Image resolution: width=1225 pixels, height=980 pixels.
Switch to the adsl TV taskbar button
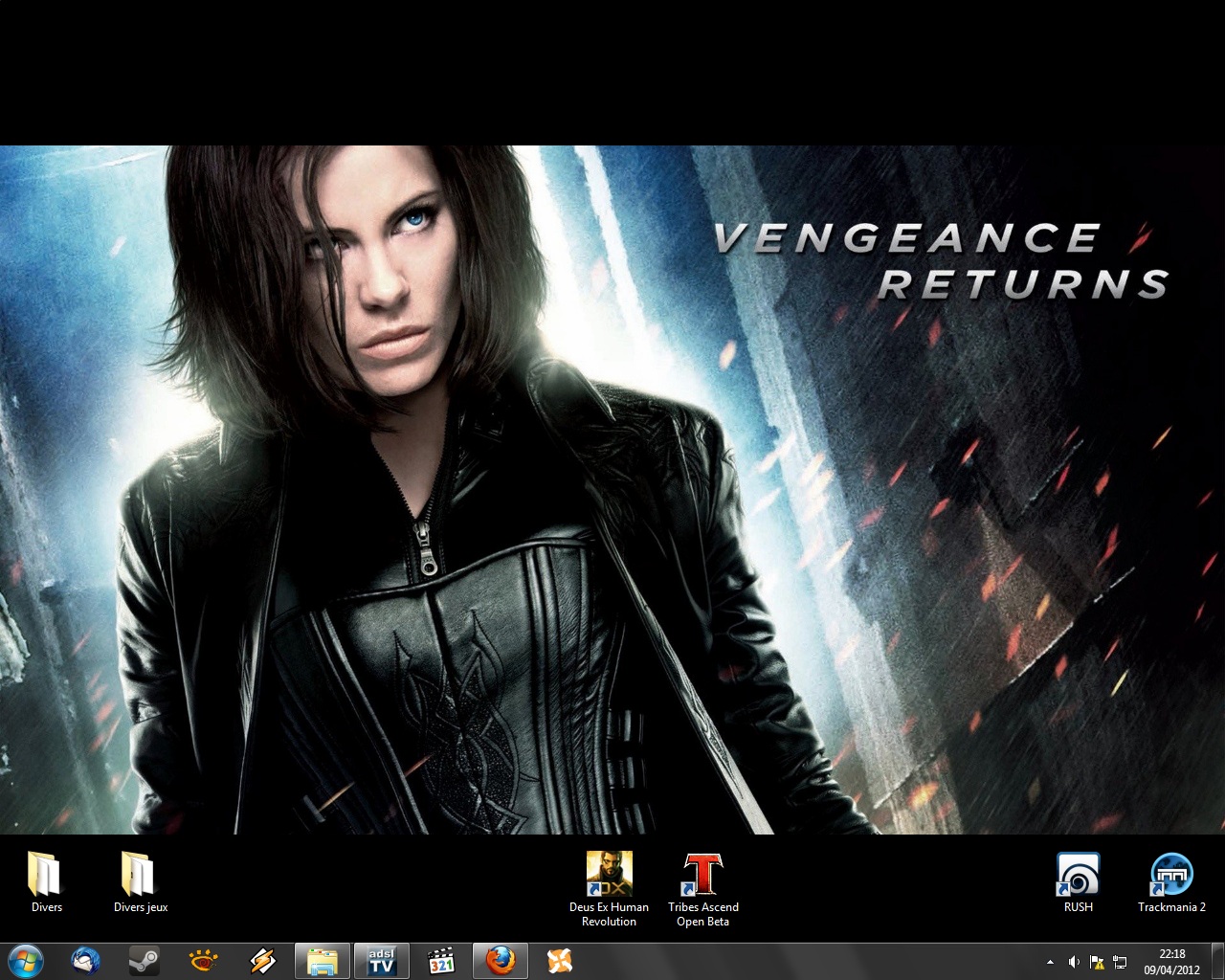point(381,961)
